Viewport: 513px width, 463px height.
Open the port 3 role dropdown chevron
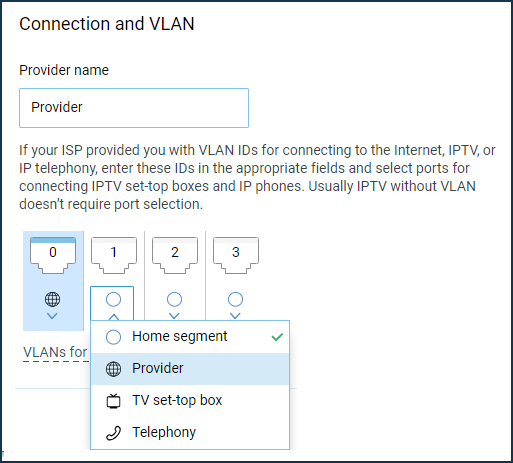pos(235,315)
